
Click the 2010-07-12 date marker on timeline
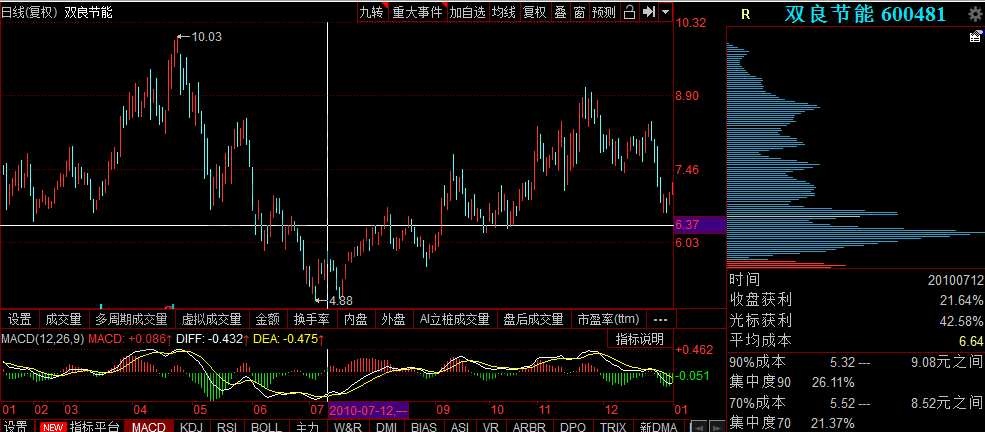(x=369, y=409)
